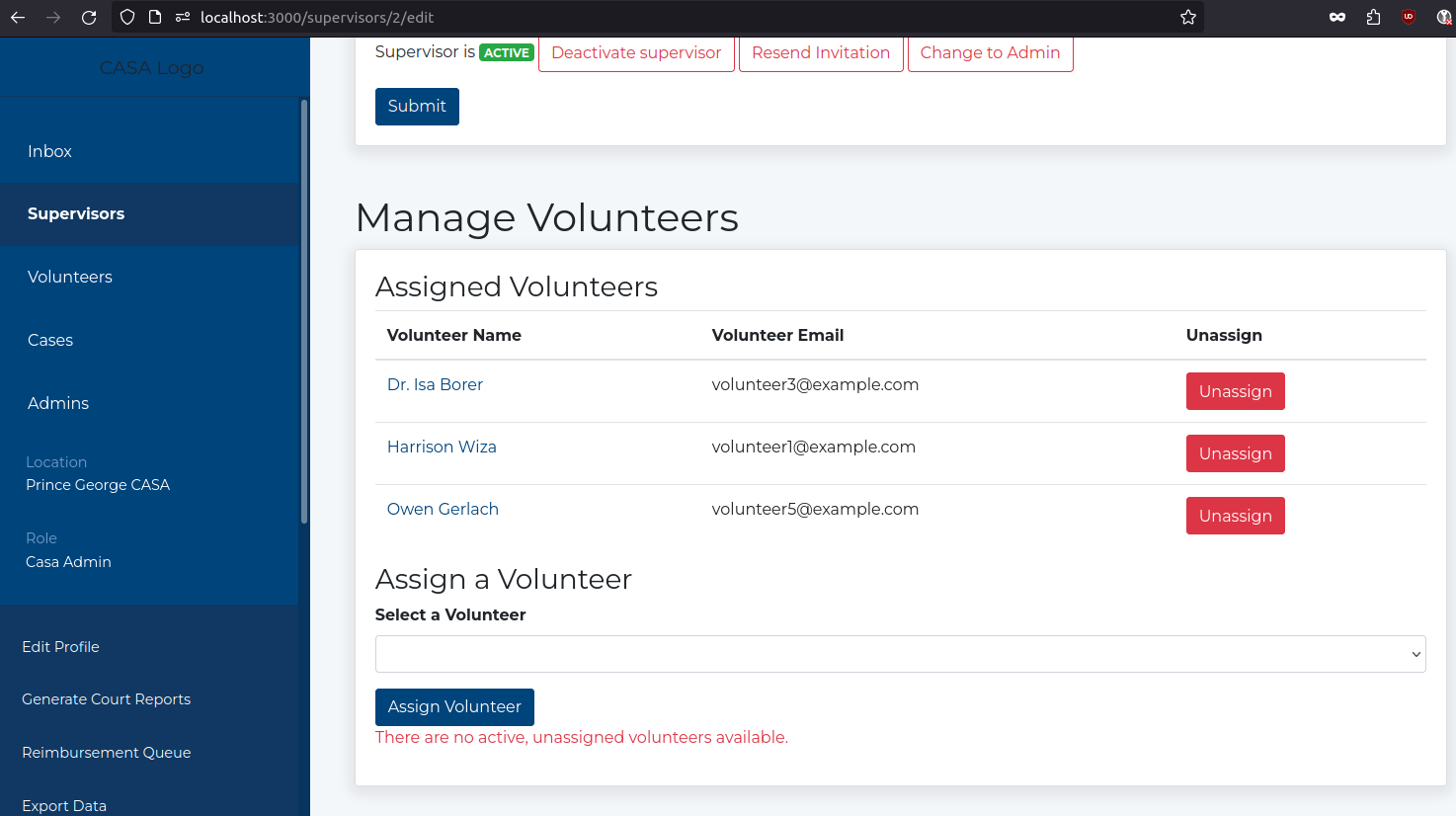
Task: Click the Volunteer Email column header
Action: (777, 335)
